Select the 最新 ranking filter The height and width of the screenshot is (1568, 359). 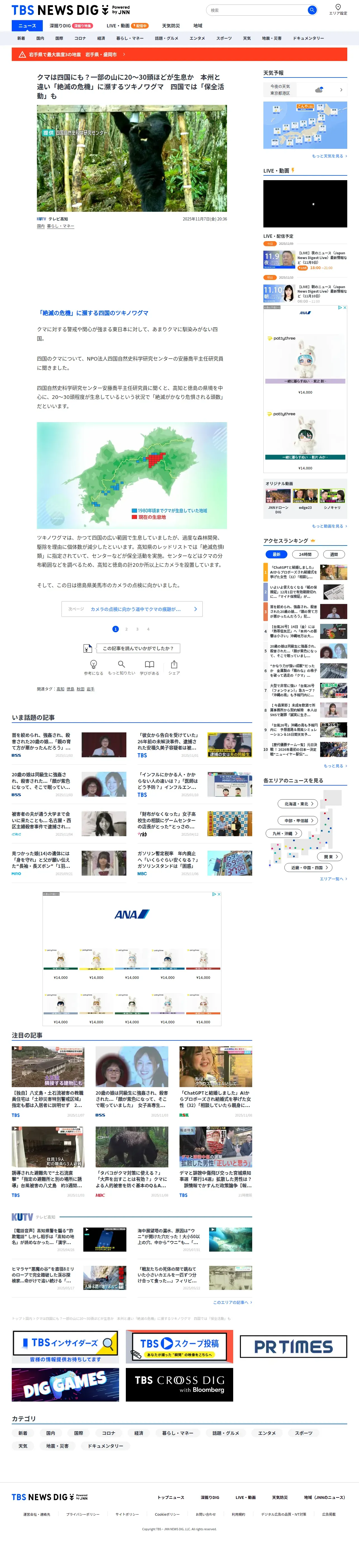(276, 554)
